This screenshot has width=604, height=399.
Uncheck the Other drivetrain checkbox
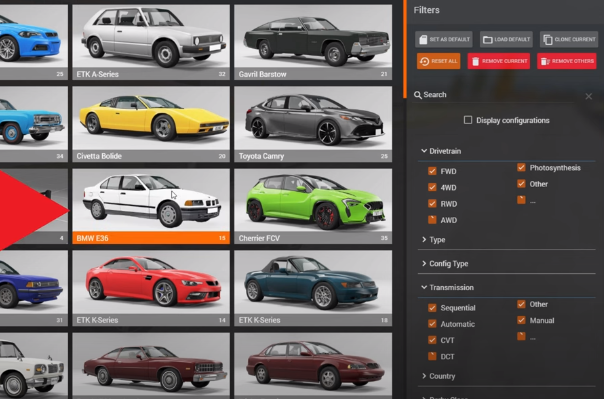(x=521, y=184)
